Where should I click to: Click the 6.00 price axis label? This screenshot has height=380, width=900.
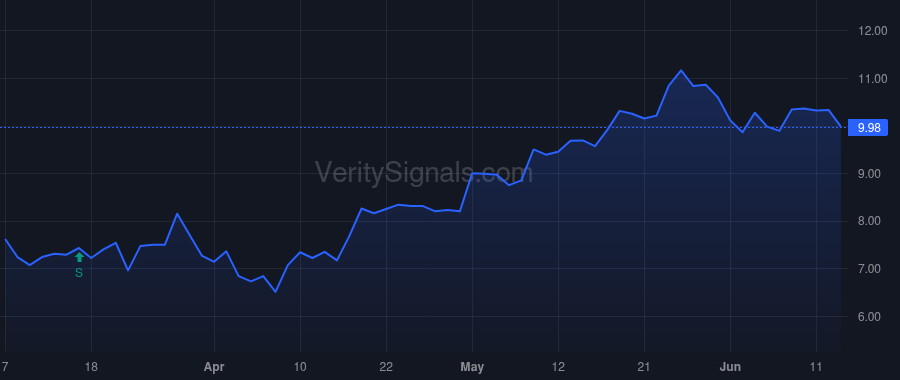pyautogui.click(x=872, y=317)
